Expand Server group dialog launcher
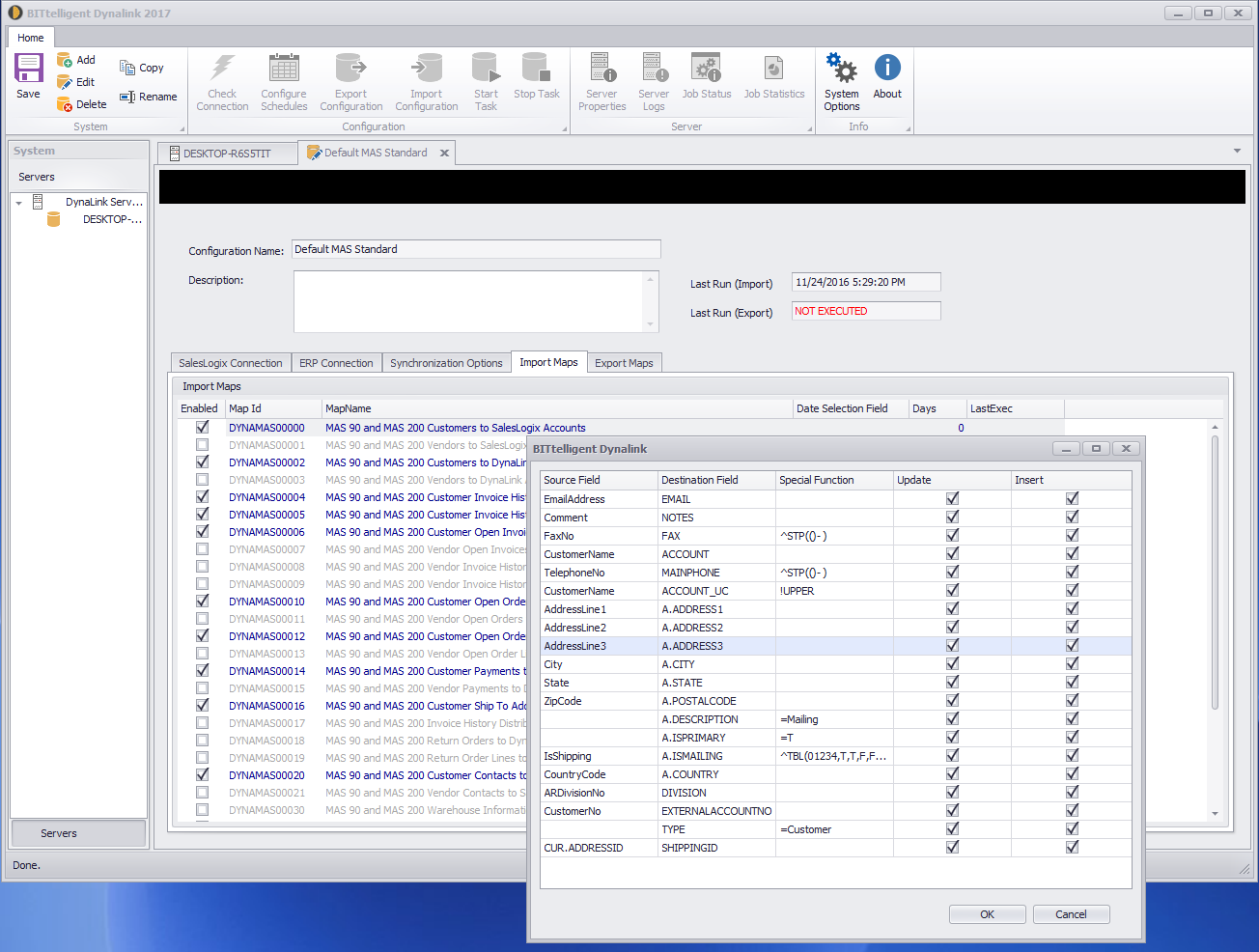Image resolution: width=1259 pixels, height=952 pixels. click(x=810, y=128)
